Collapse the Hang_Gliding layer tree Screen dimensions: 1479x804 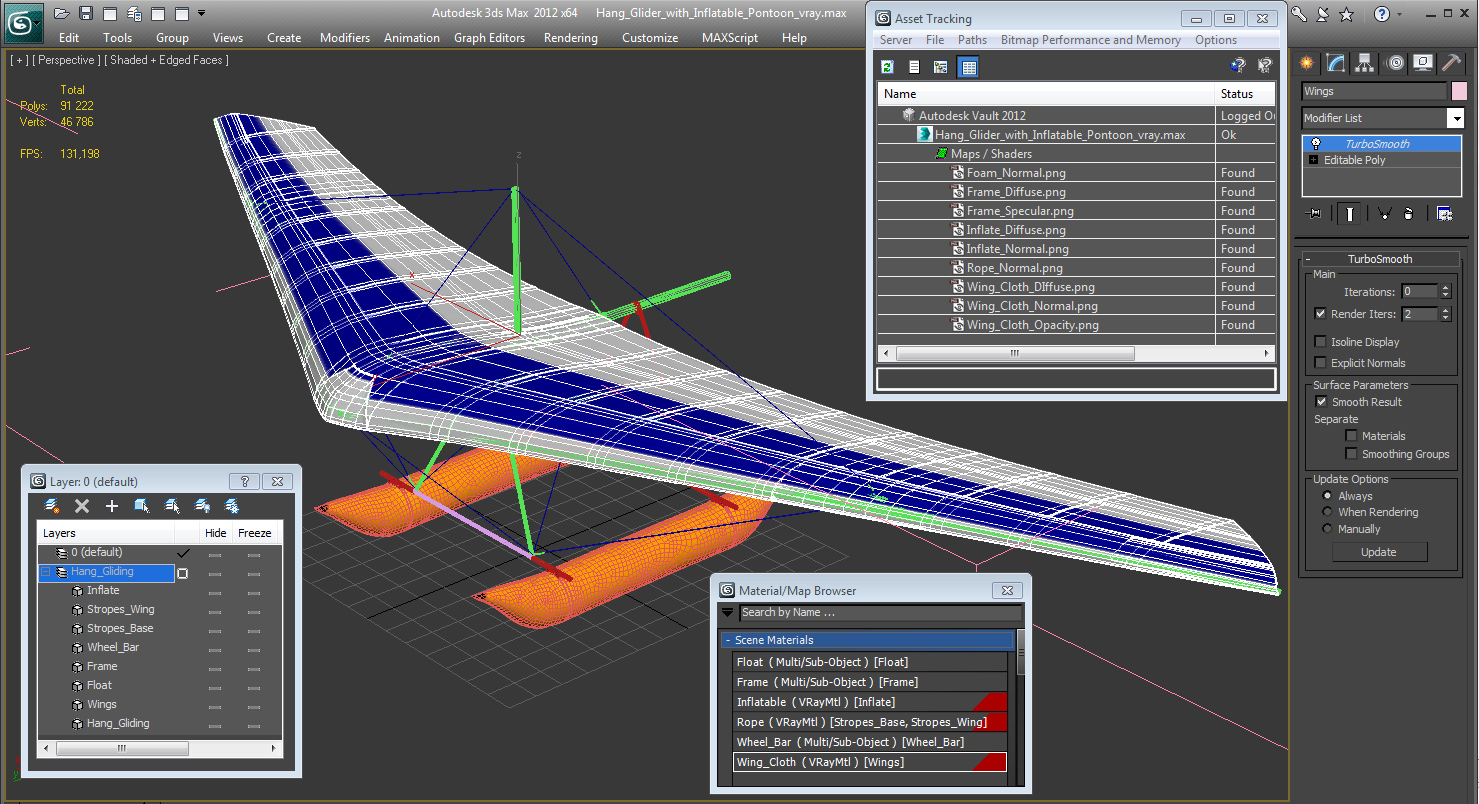pos(46,572)
